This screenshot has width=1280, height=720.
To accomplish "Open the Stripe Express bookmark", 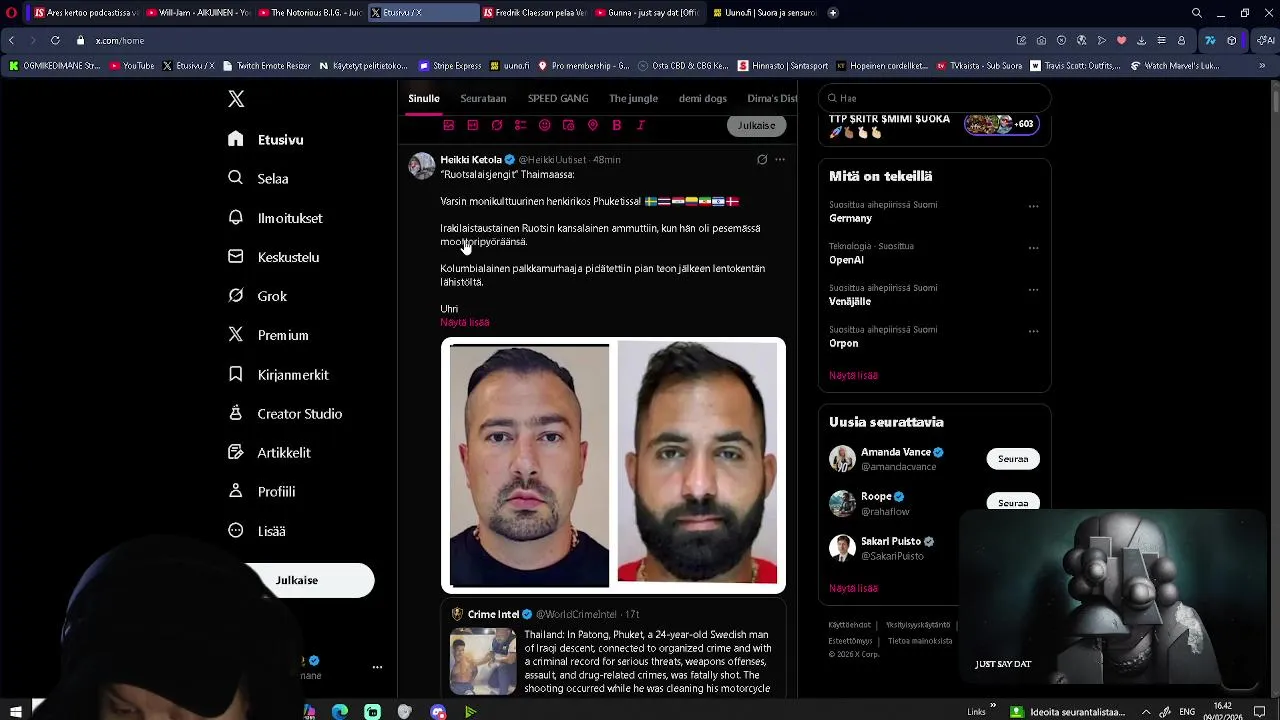I will click(450, 66).
